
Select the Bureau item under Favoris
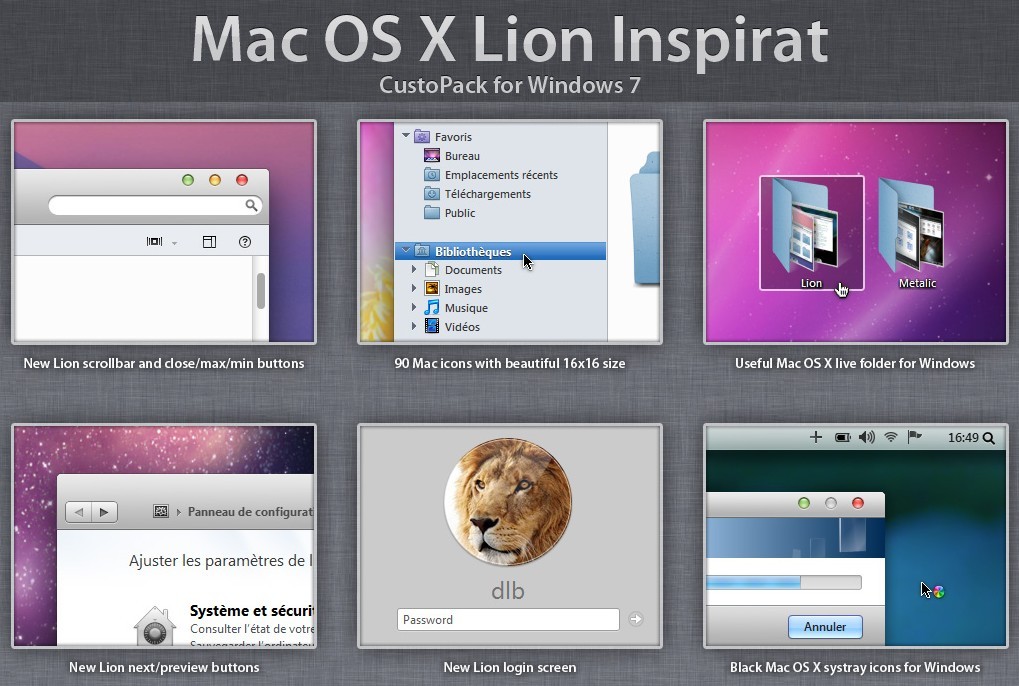pyautogui.click(x=462, y=156)
